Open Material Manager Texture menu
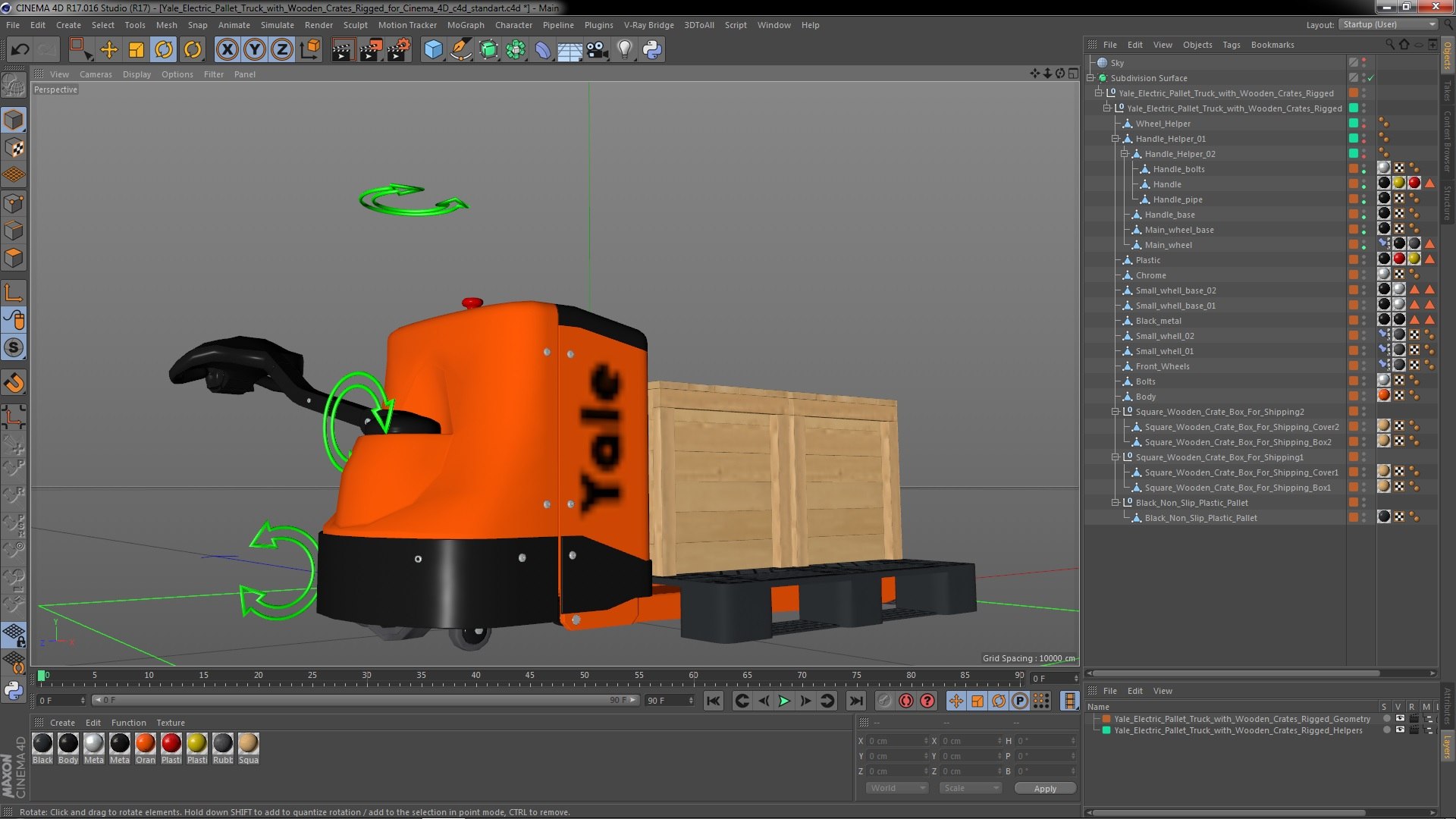Viewport: 1456px width, 819px height. click(x=171, y=723)
